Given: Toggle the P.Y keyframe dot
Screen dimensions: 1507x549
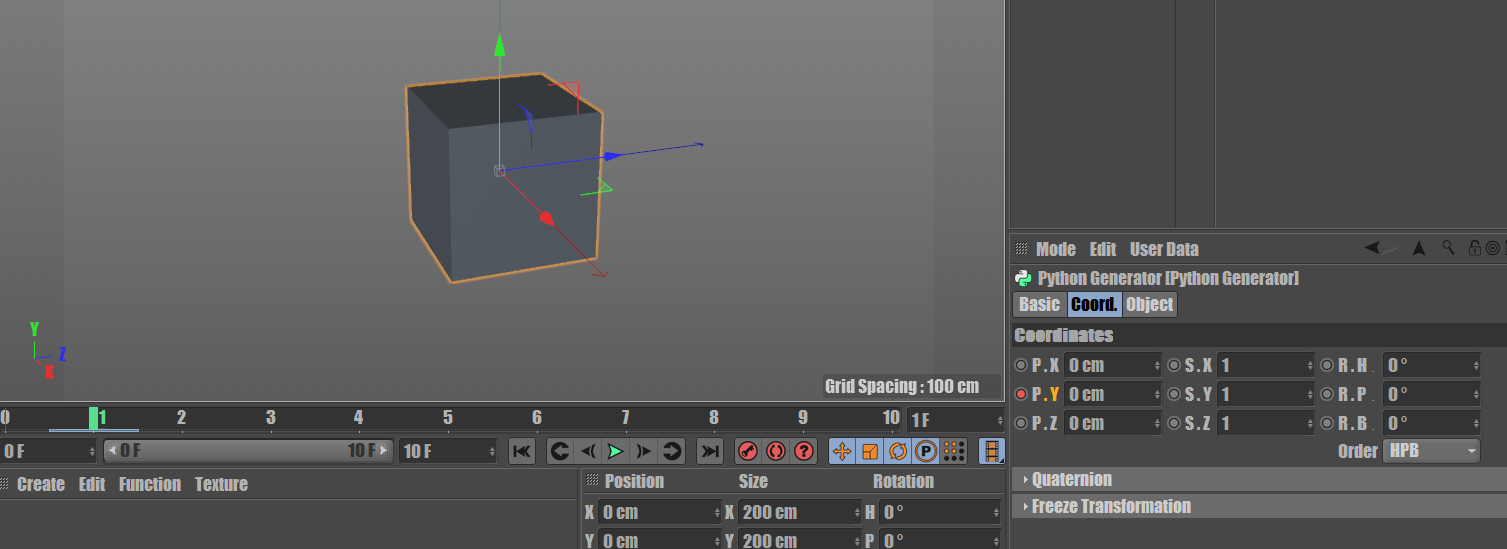Looking at the screenshot, I should 1021,394.
